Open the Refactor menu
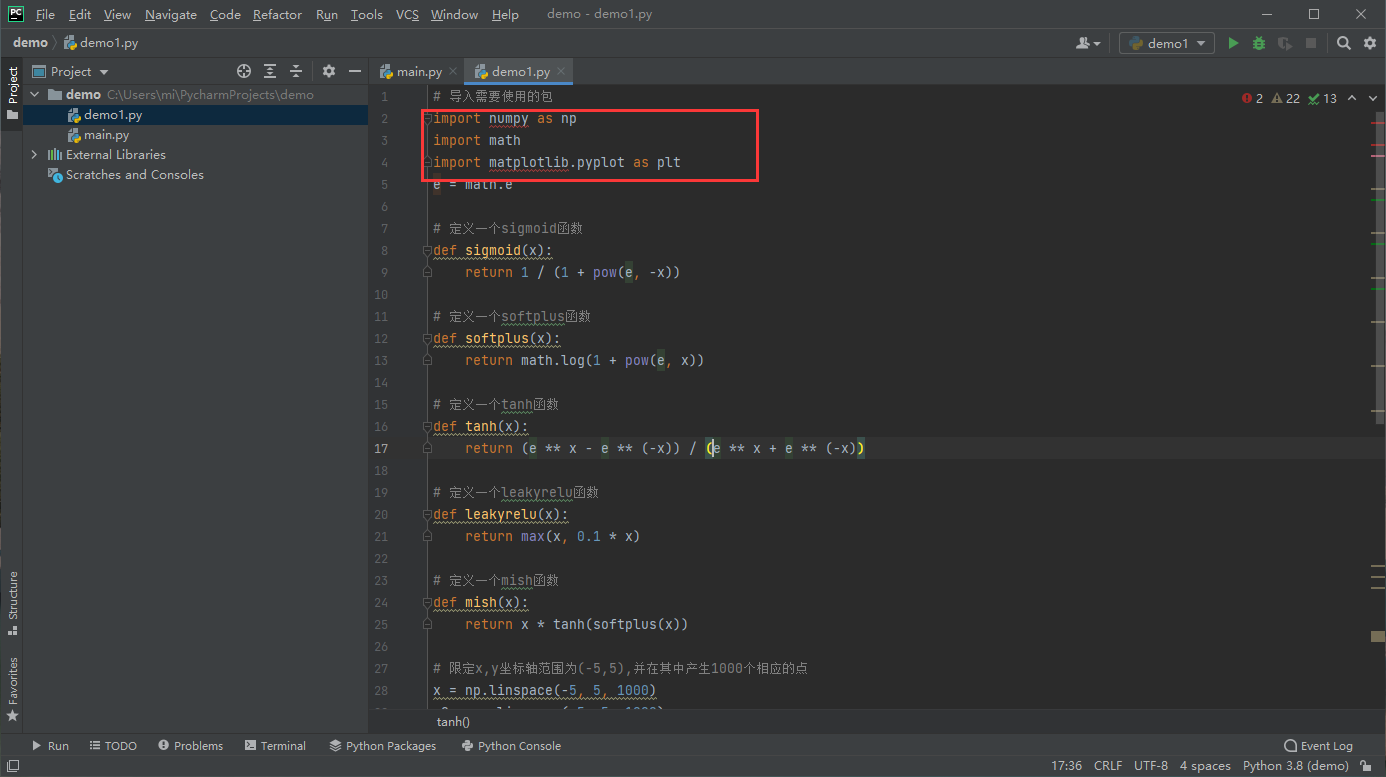 (277, 15)
